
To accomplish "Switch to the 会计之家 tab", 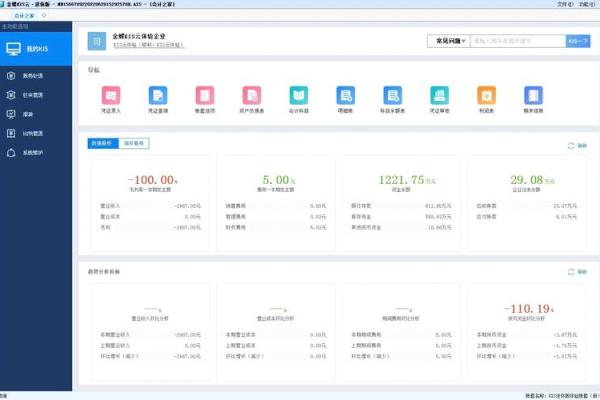I will click(x=24, y=16).
